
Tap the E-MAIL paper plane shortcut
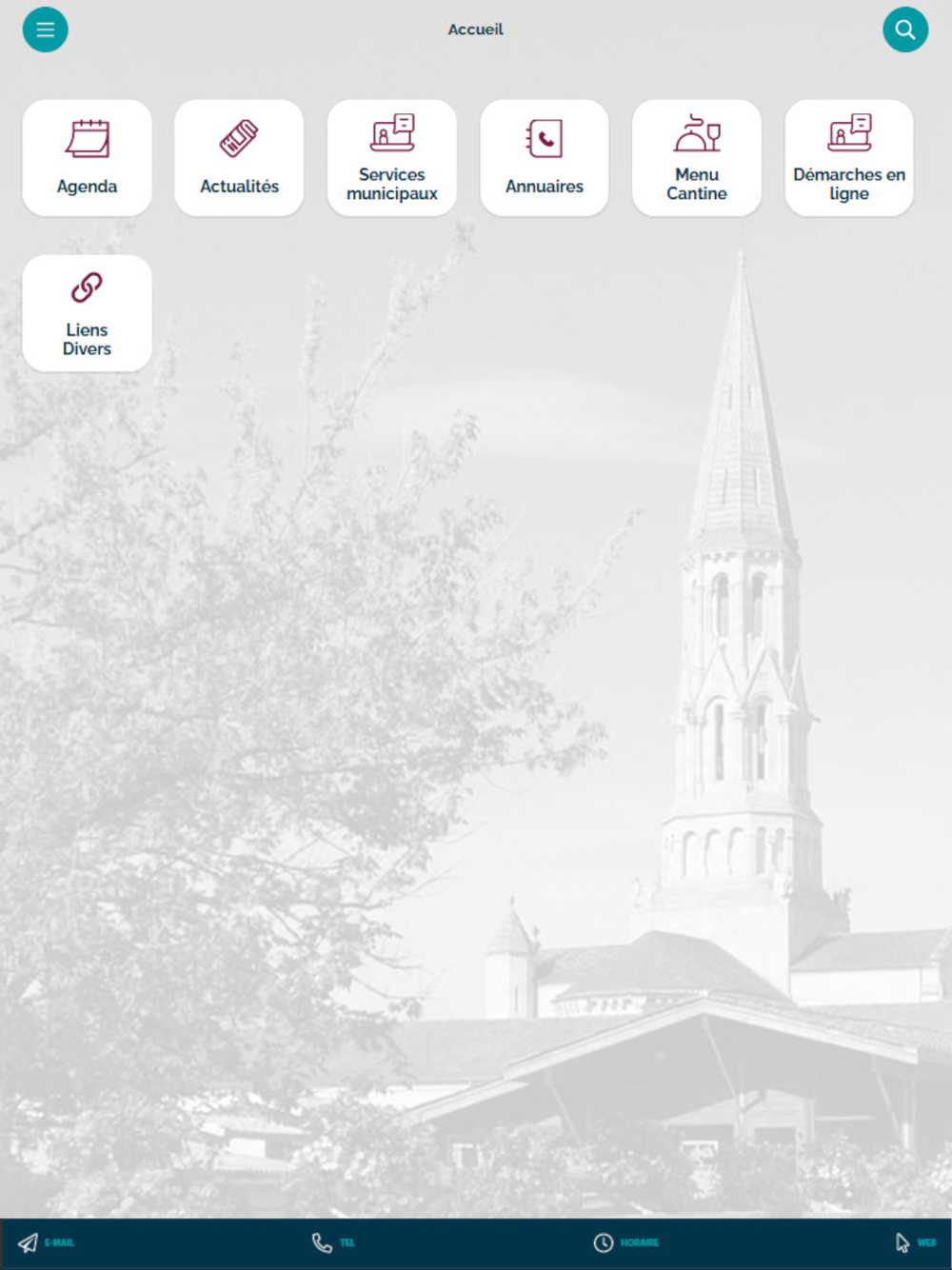point(46,1242)
